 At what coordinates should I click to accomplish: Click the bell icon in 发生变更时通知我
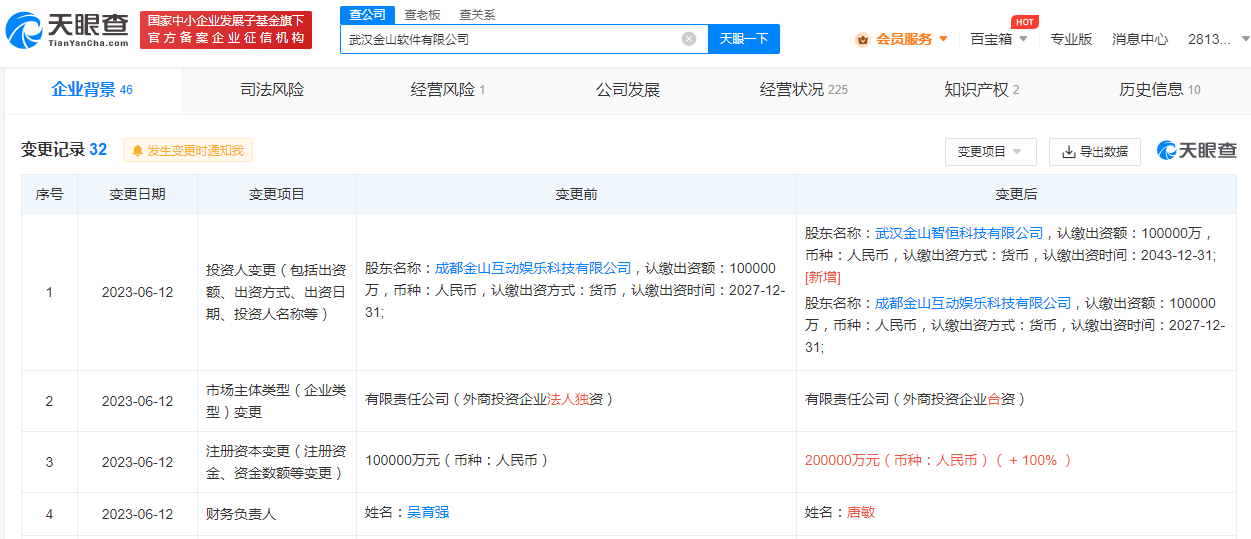pyautogui.click(x=137, y=150)
